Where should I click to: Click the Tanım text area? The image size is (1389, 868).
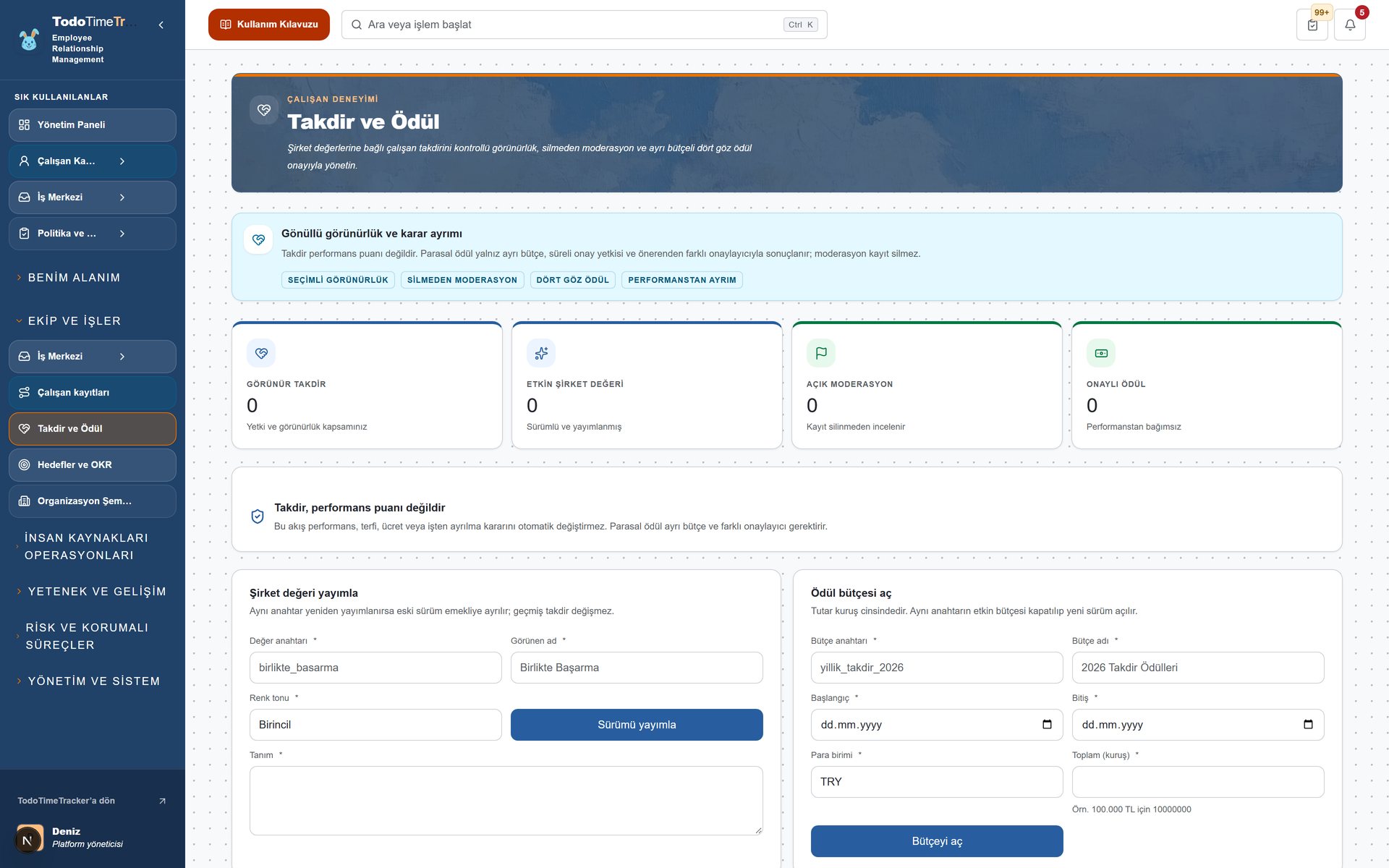click(506, 801)
